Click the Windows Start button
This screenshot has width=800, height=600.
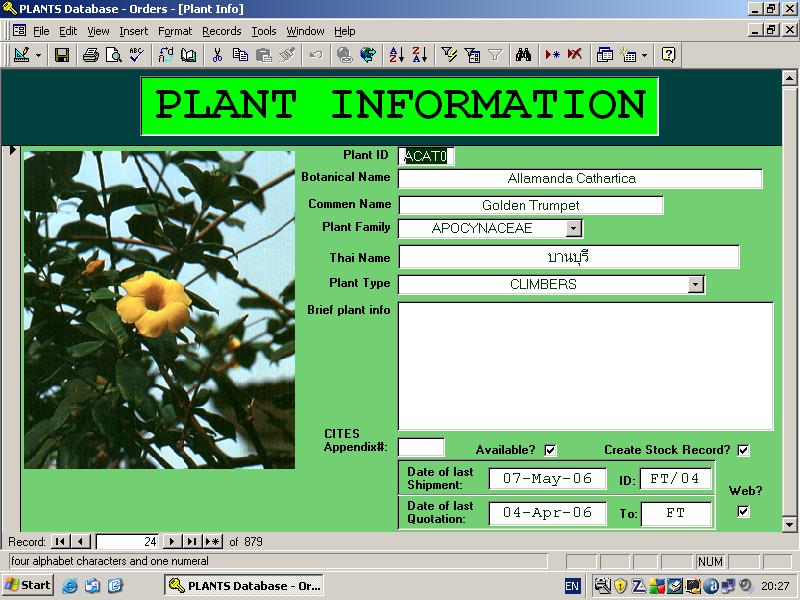tap(28, 585)
